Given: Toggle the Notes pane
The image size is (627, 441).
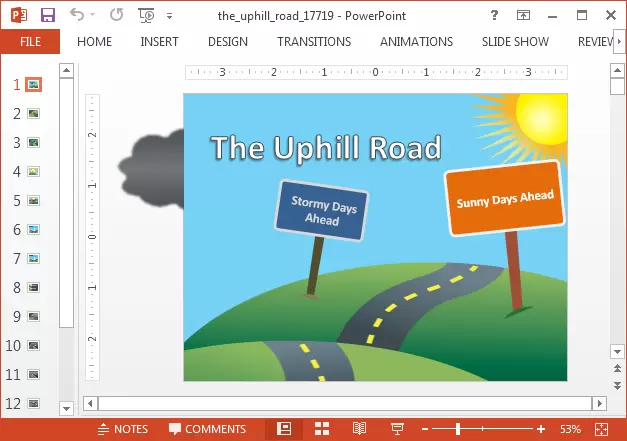Looking at the screenshot, I should tap(122, 429).
